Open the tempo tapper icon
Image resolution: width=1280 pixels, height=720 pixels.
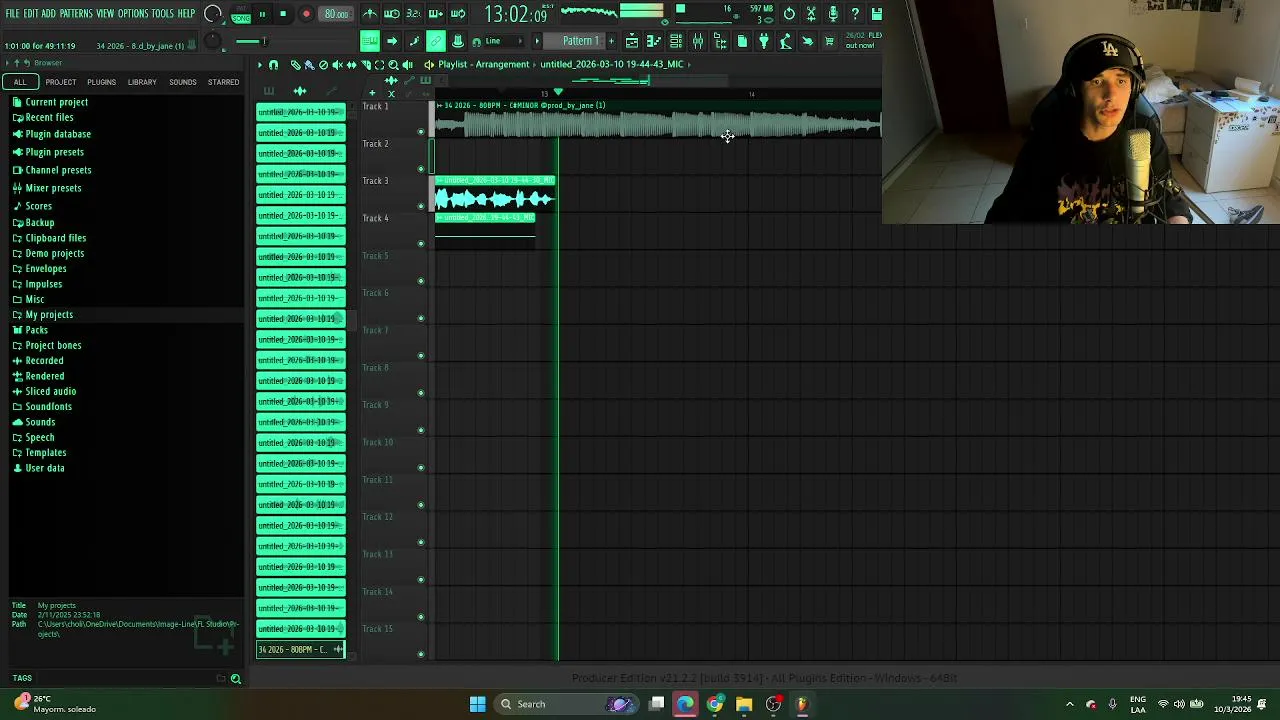coord(785,41)
